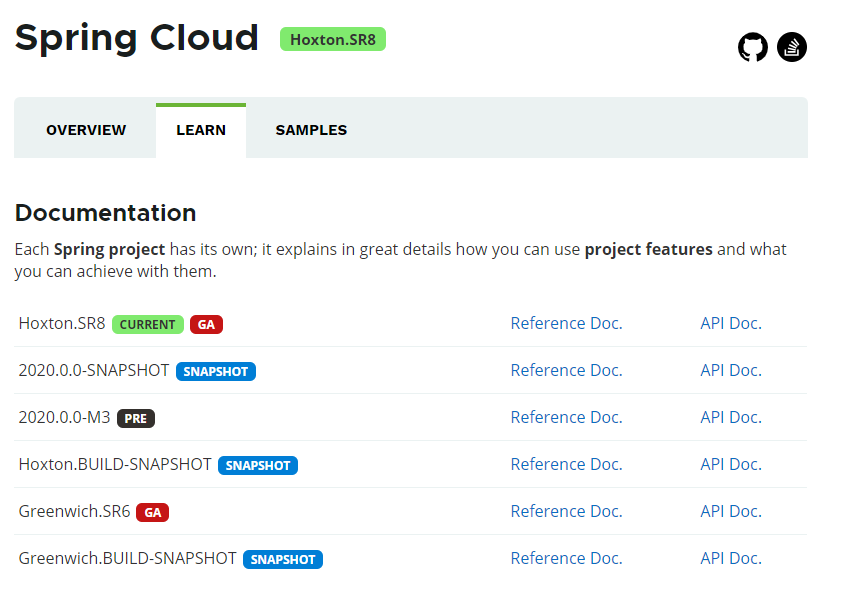Open API Doc. for Greenwich.BUILD-SNAPSHOT
847x609 pixels.
[x=731, y=558]
